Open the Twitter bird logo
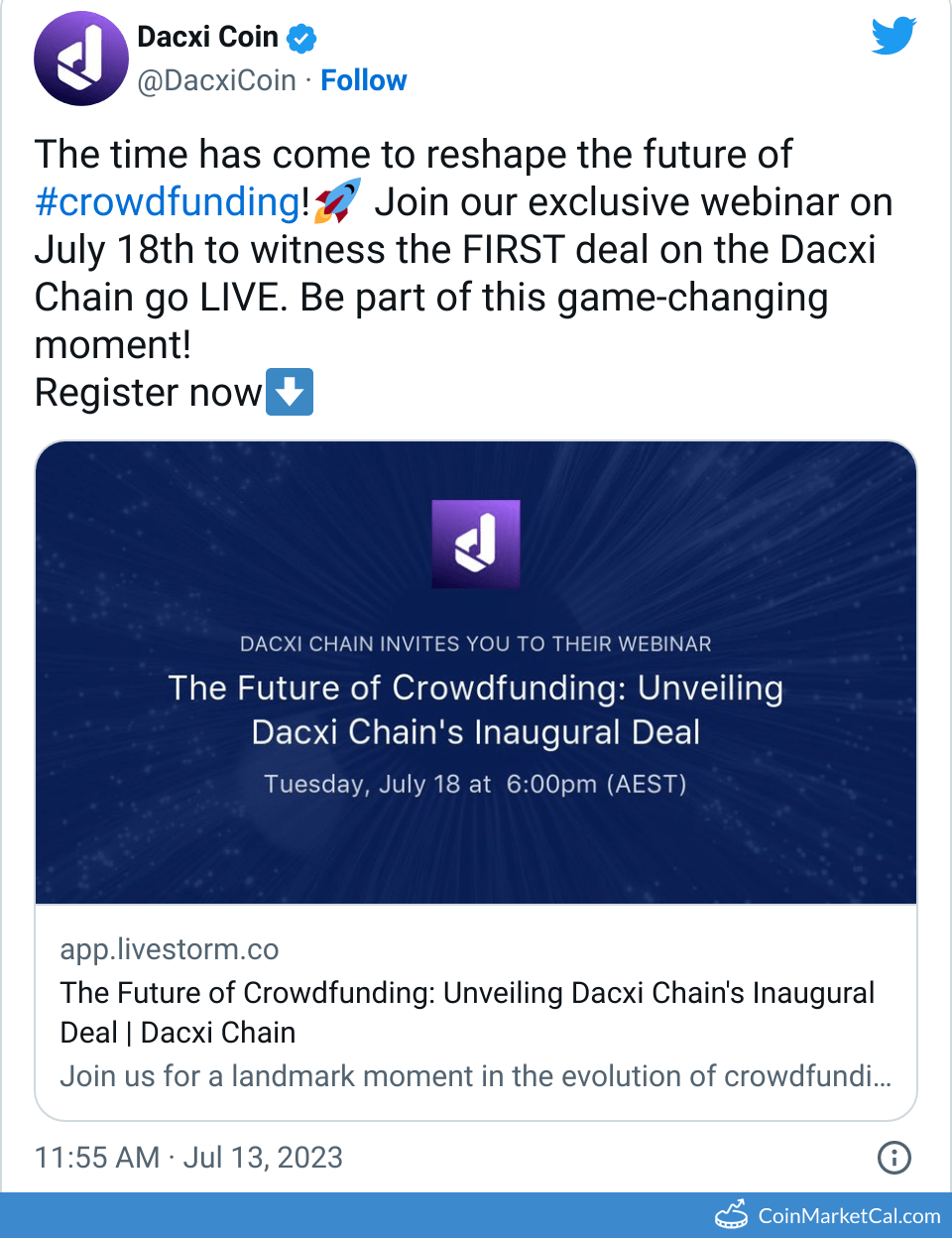Viewport: 952px width, 1238px height. 893,37
